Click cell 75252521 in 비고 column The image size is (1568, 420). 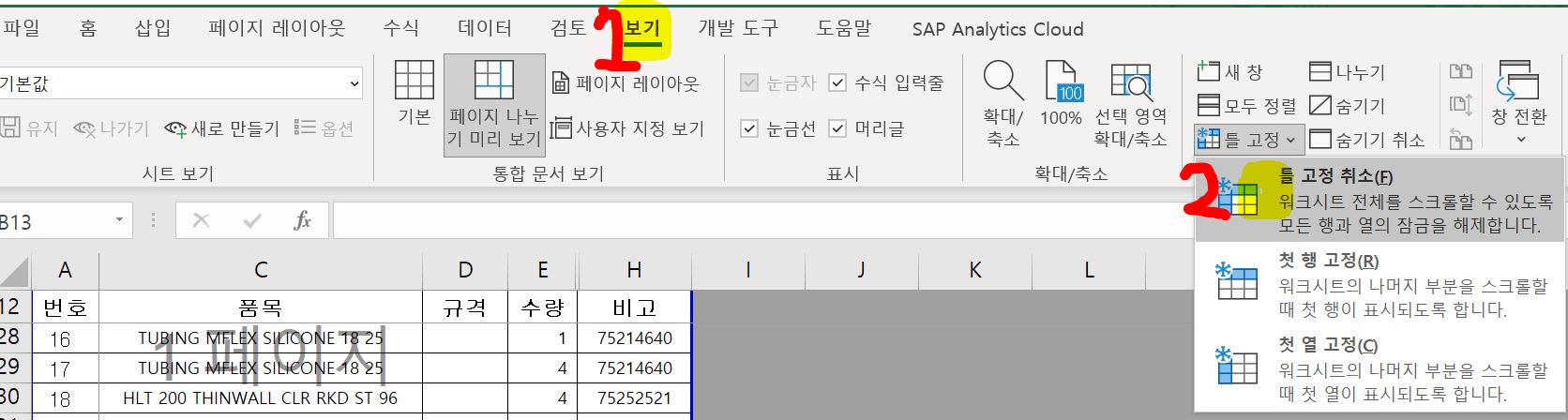click(634, 398)
